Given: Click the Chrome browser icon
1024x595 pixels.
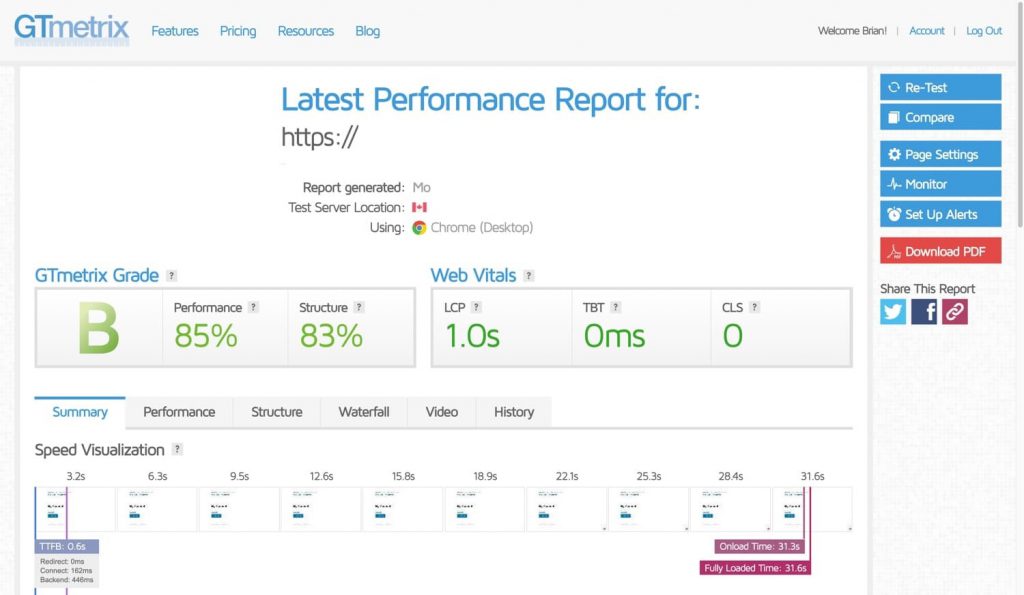Looking at the screenshot, I should (419, 227).
